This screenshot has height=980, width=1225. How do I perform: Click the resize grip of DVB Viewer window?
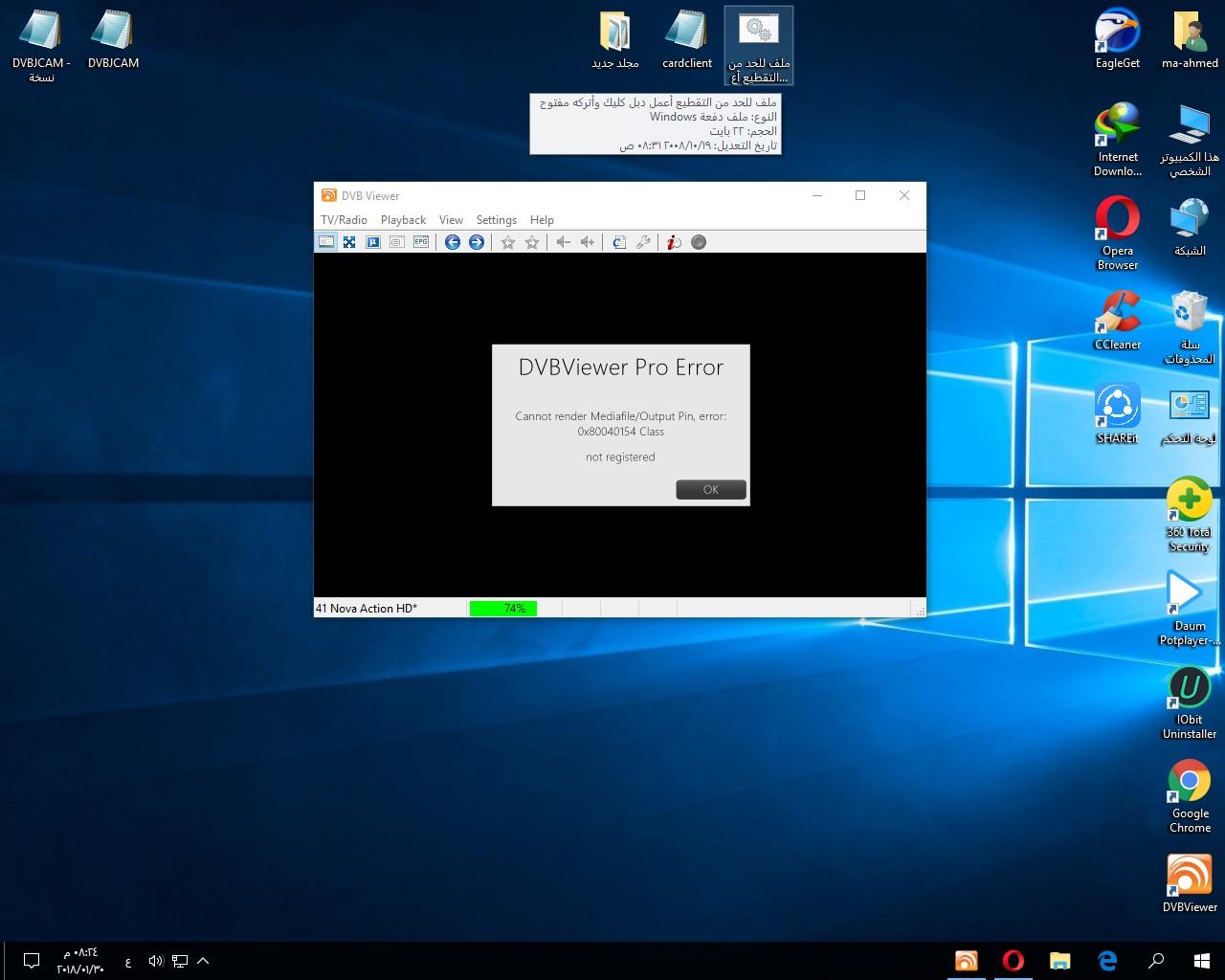(920, 611)
